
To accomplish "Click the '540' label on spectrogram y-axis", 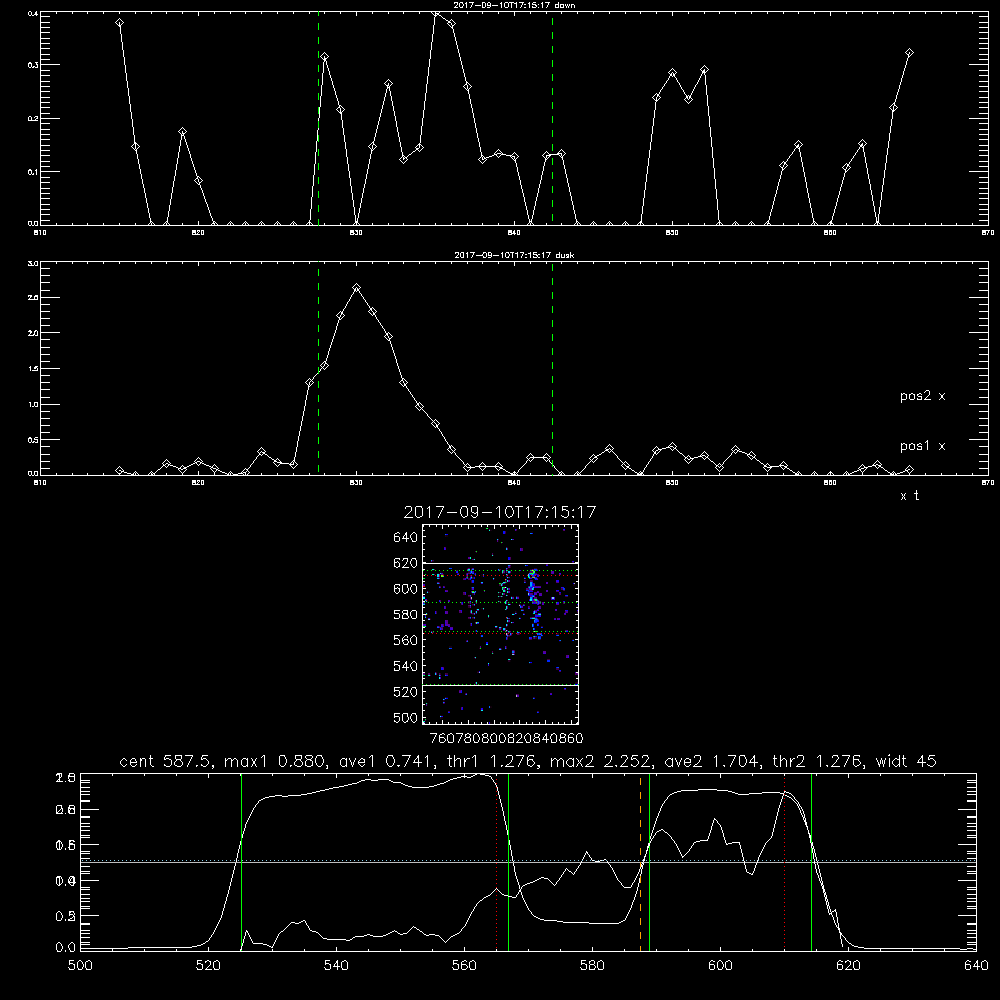I will tap(406, 666).
